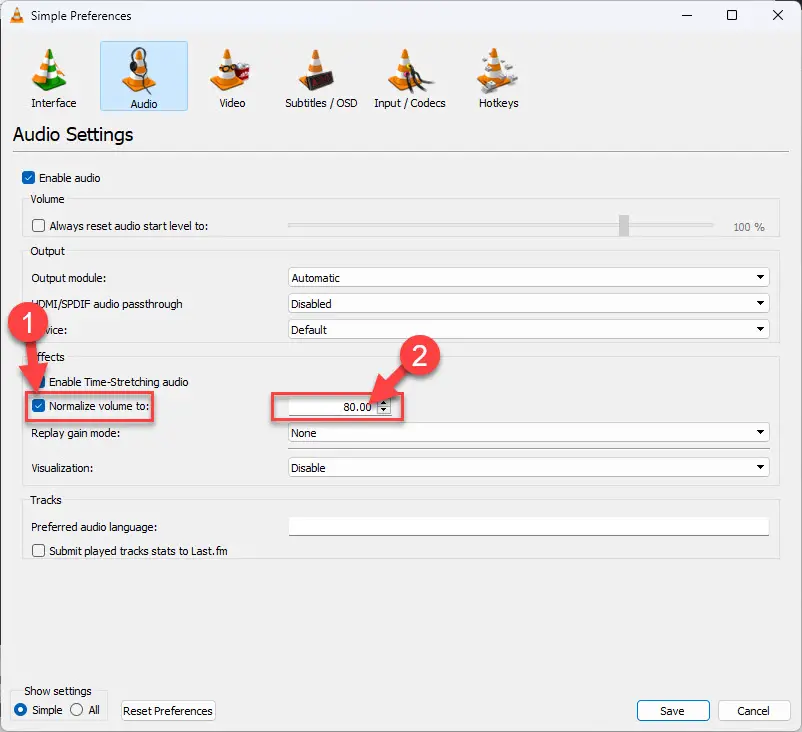
Task: Open the HDMI/SPDIF audio passthrough dropdown
Action: click(528, 304)
